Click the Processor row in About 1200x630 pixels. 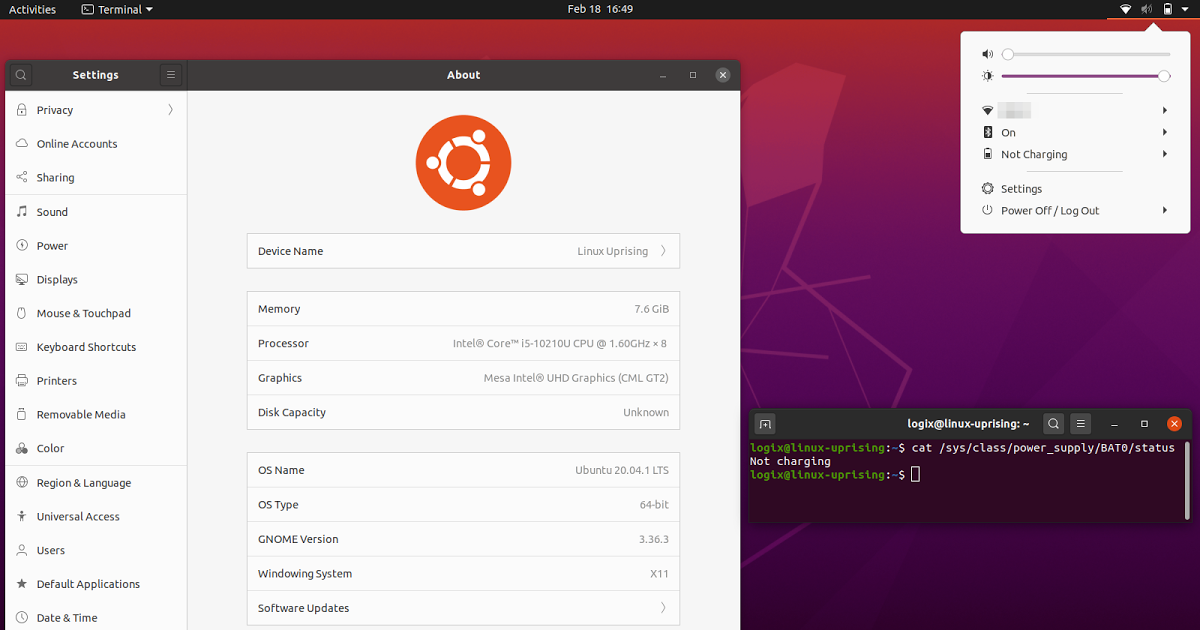coord(463,344)
